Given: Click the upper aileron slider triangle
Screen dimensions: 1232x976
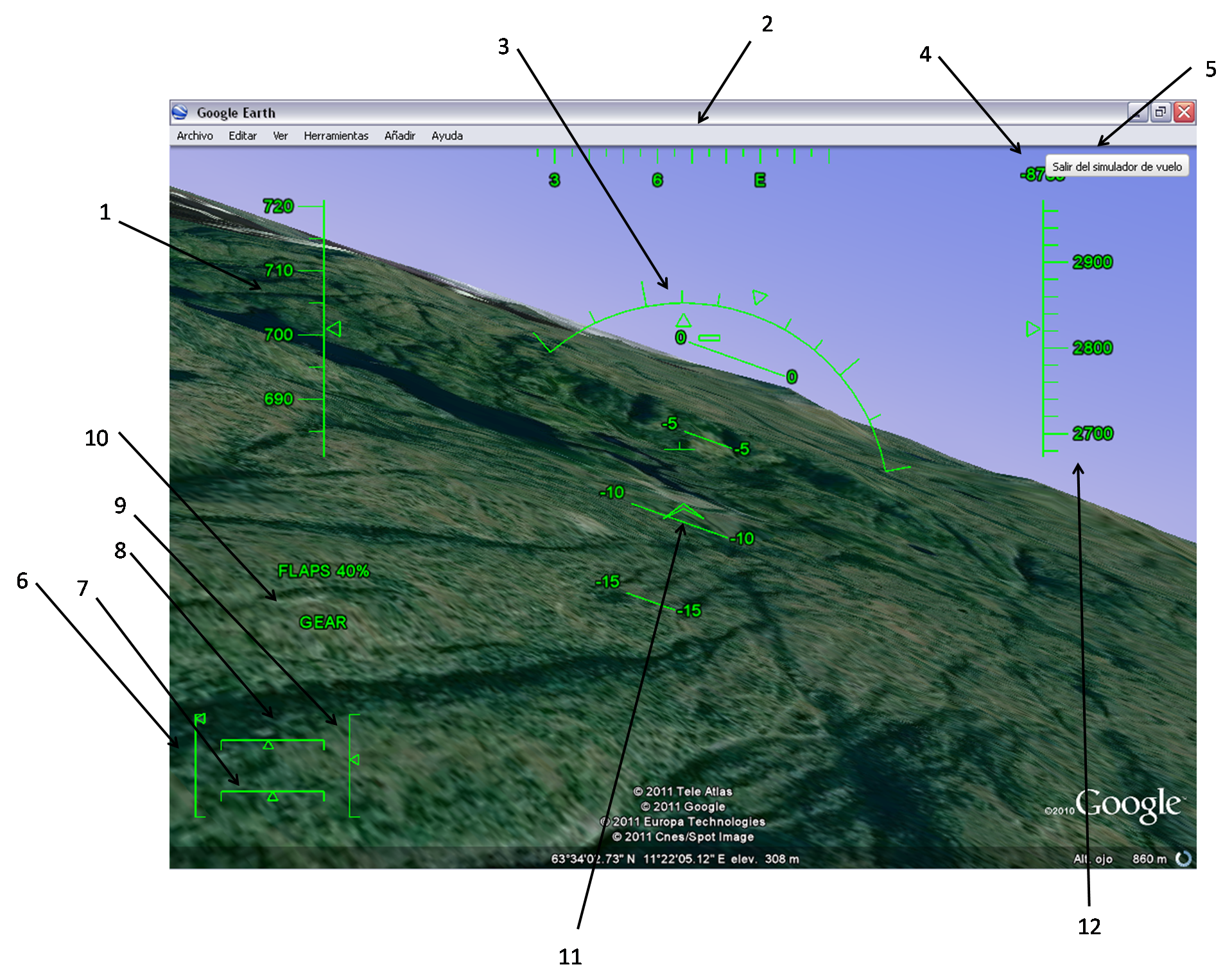Looking at the screenshot, I should [x=268, y=745].
